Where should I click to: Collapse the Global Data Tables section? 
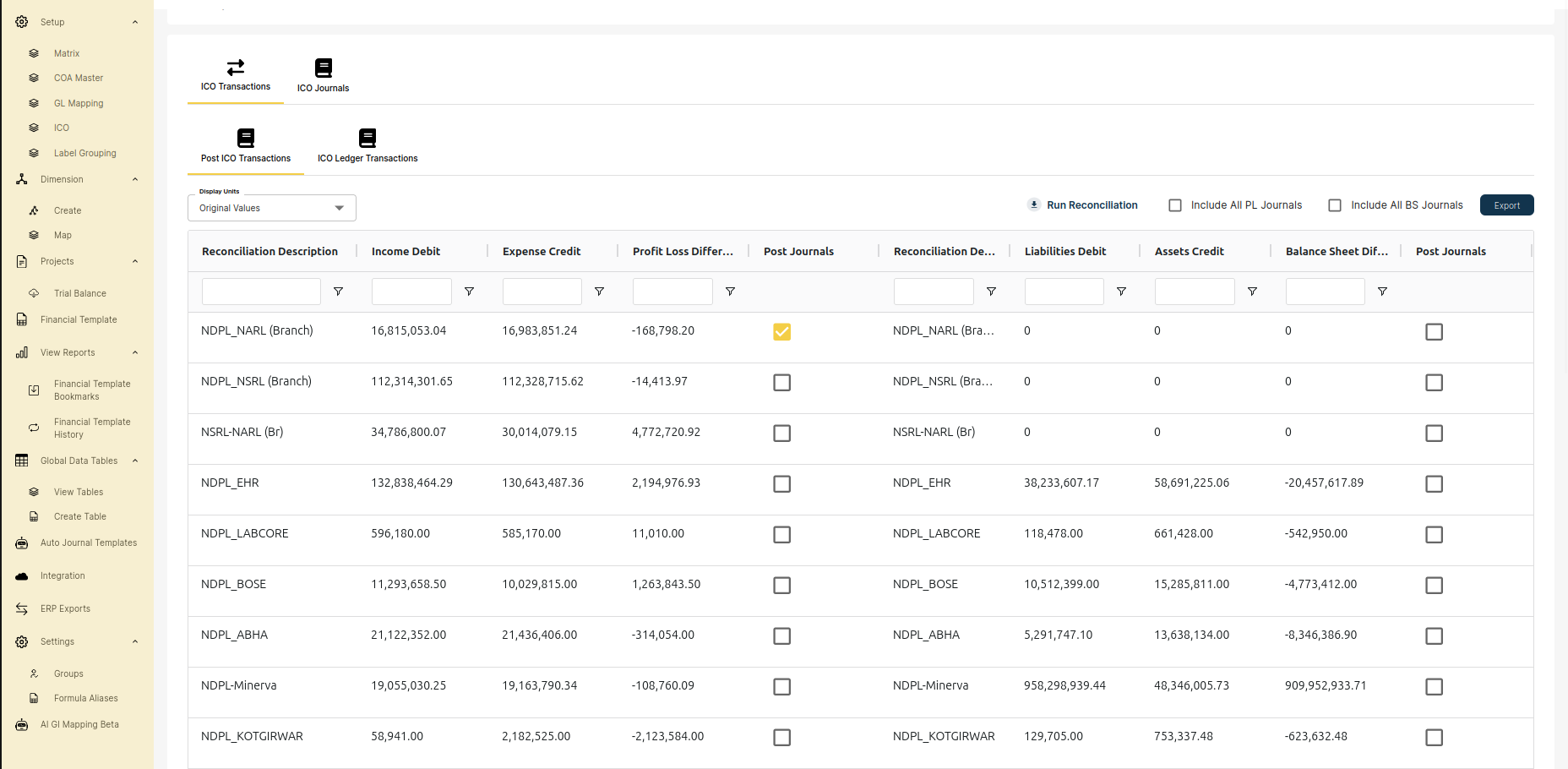pos(135,461)
